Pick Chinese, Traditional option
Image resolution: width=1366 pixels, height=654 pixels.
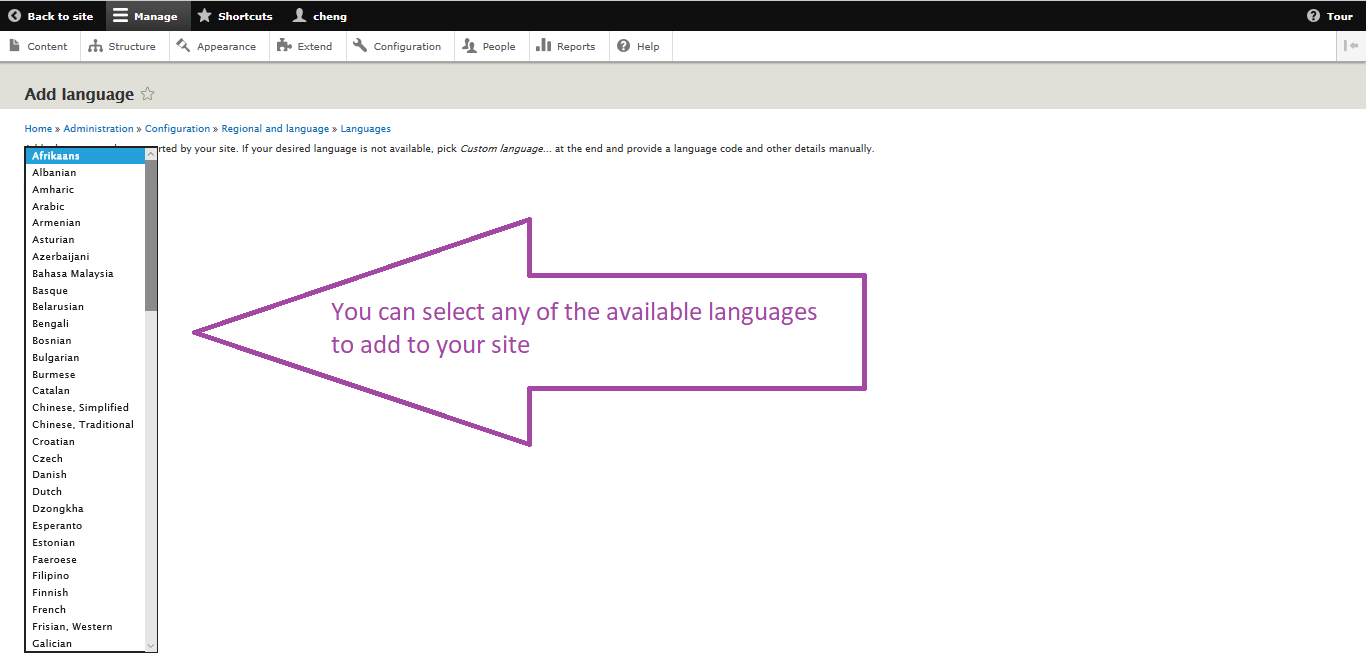click(x=85, y=425)
